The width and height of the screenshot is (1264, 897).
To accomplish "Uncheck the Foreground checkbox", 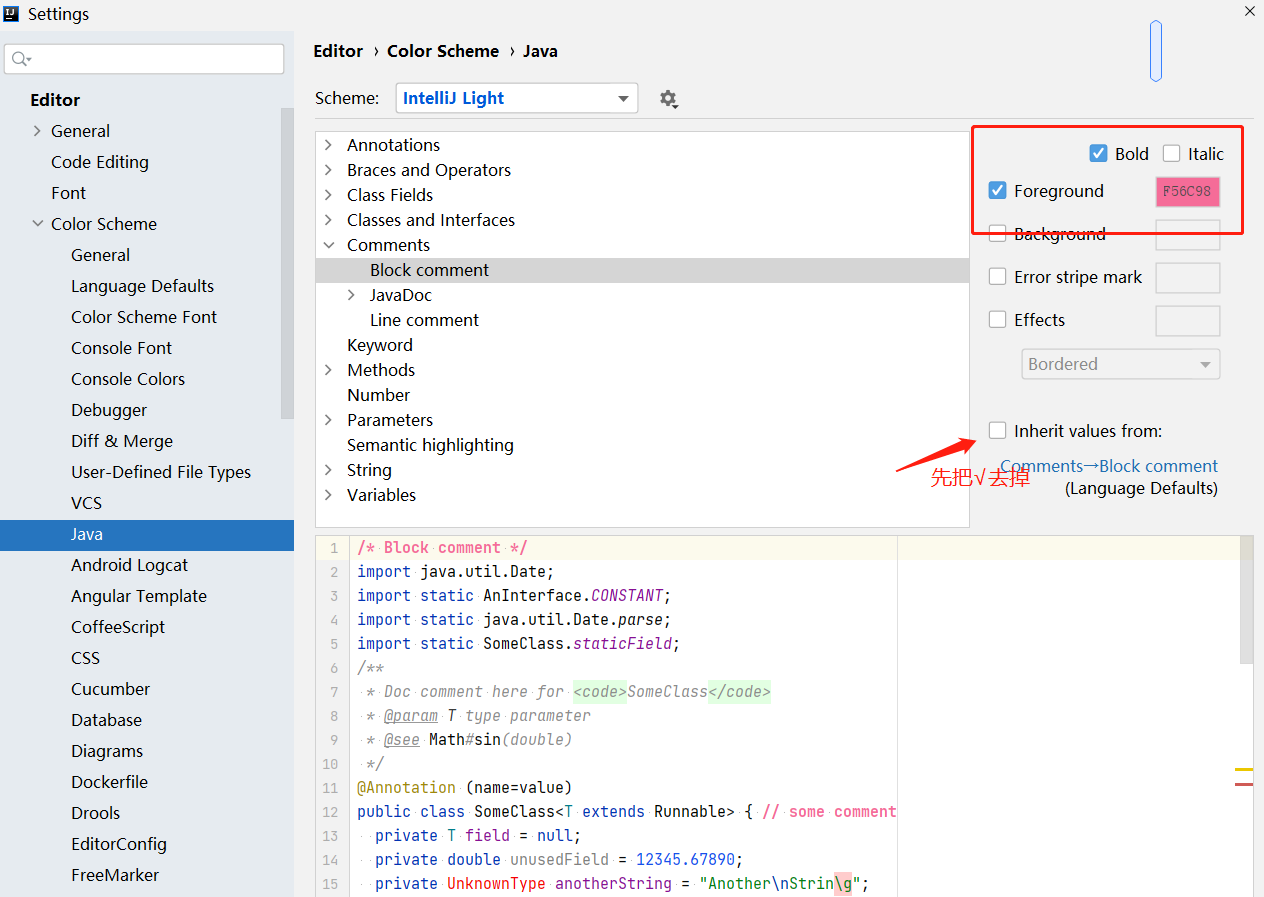I will tap(997, 190).
